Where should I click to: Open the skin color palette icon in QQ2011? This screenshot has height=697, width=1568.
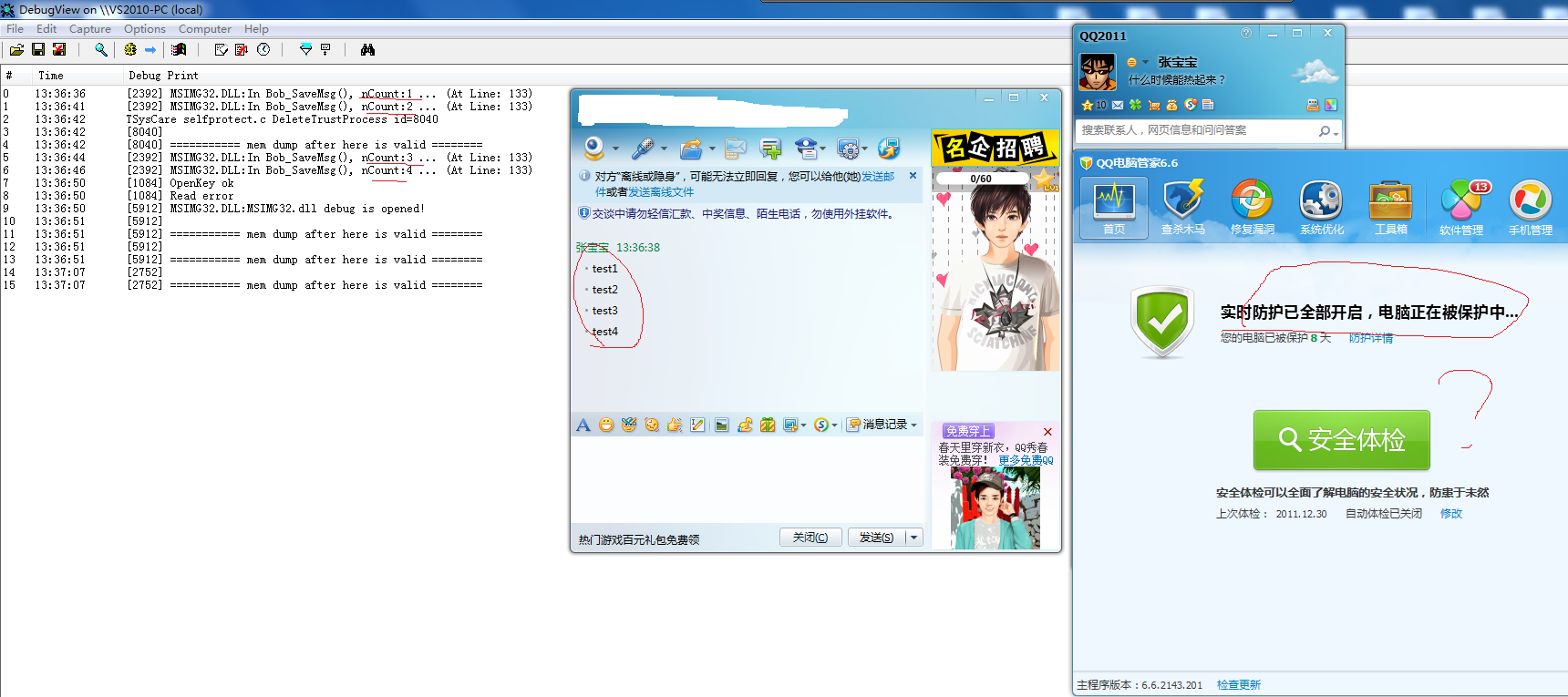click(x=1331, y=105)
